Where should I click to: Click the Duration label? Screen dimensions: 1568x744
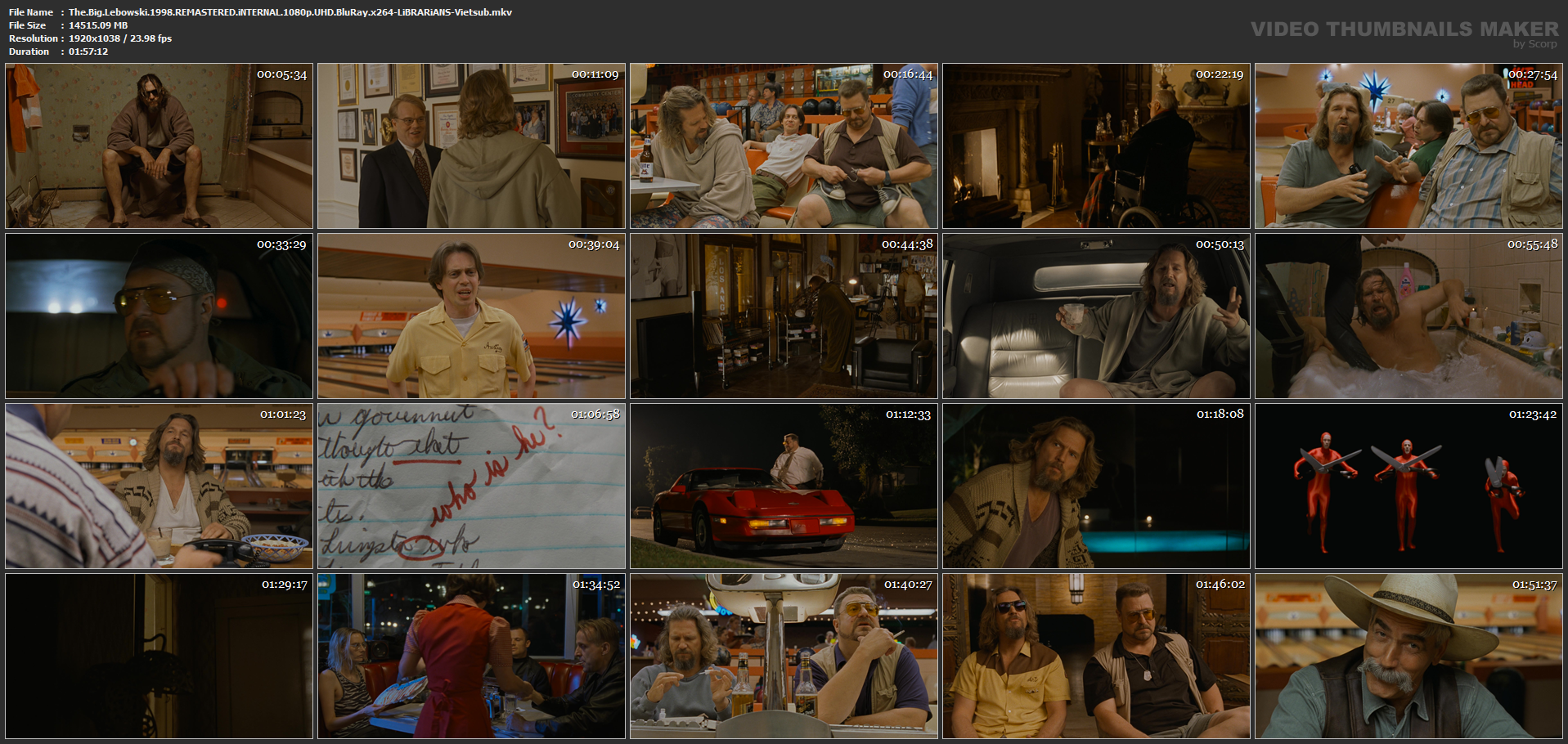point(29,52)
